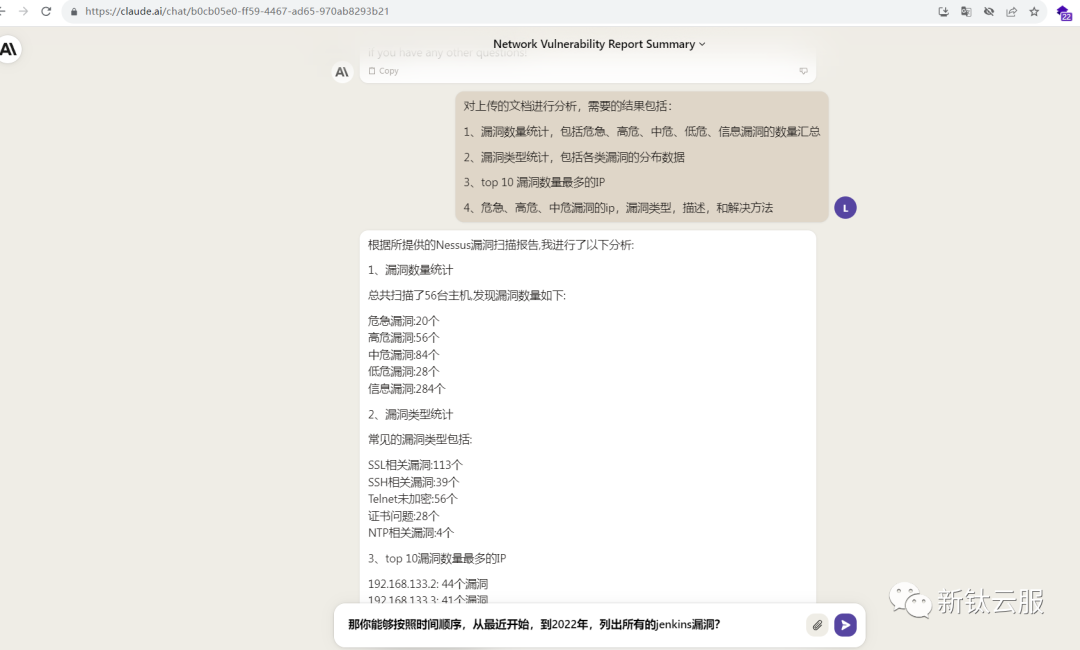Click the claude.ai URL in the address bar
This screenshot has height=650, width=1080.
point(237,12)
